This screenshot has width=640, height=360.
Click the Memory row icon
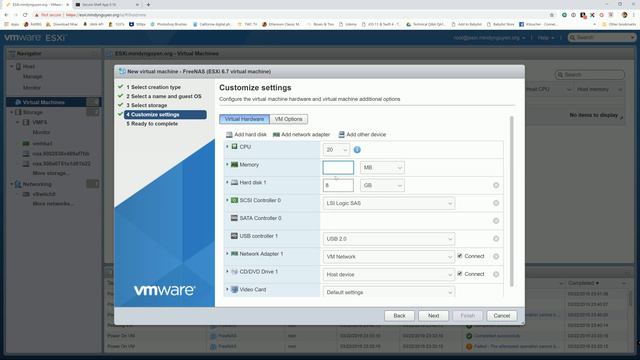(x=234, y=164)
